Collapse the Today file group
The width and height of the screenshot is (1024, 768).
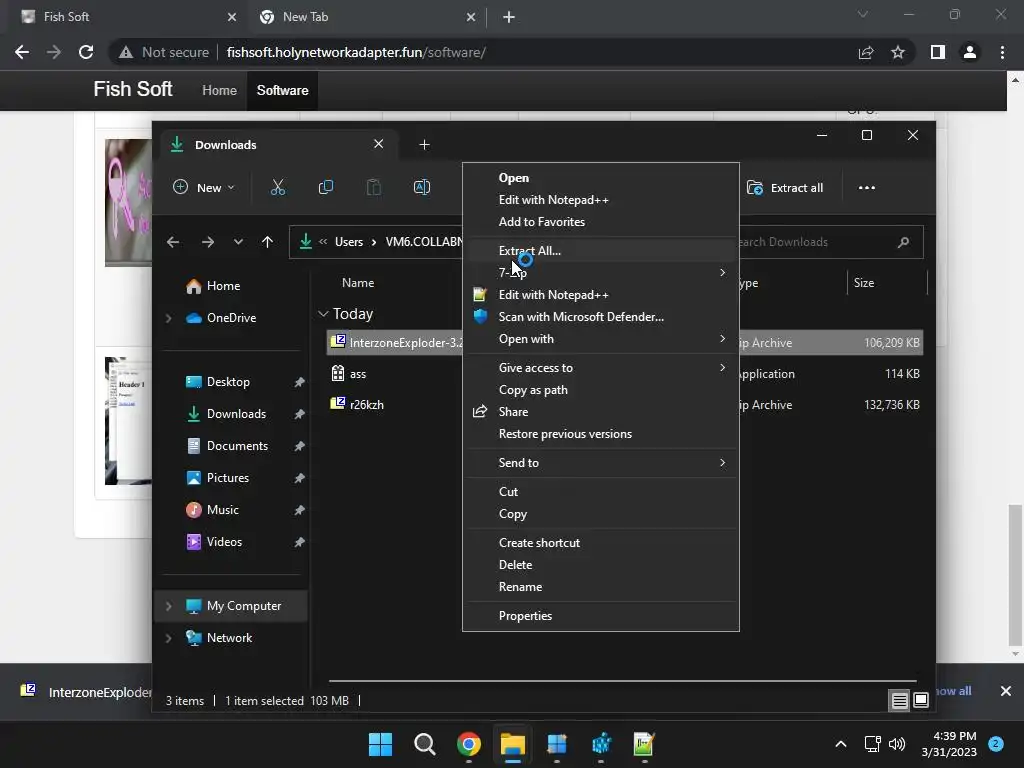pyautogui.click(x=323, y=314)
